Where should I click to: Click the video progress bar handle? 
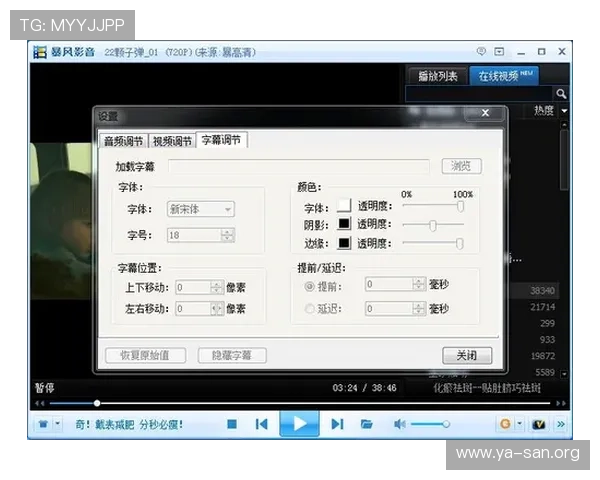(x=97, y=403)
